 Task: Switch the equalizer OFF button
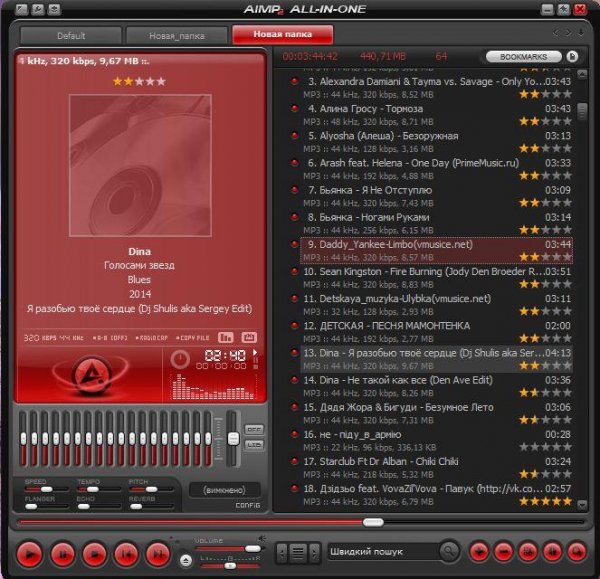click(x=254, y=429)
